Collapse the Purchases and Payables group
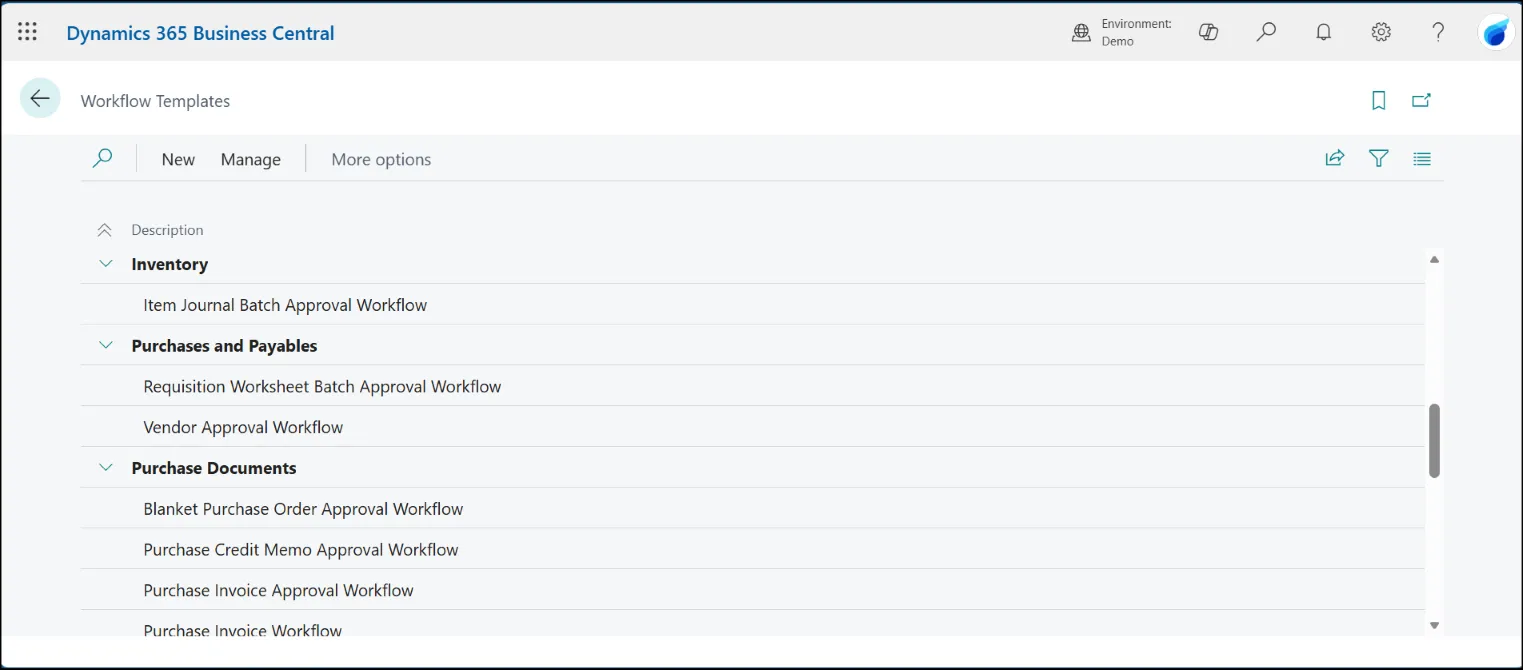 [x=106, y=345]
